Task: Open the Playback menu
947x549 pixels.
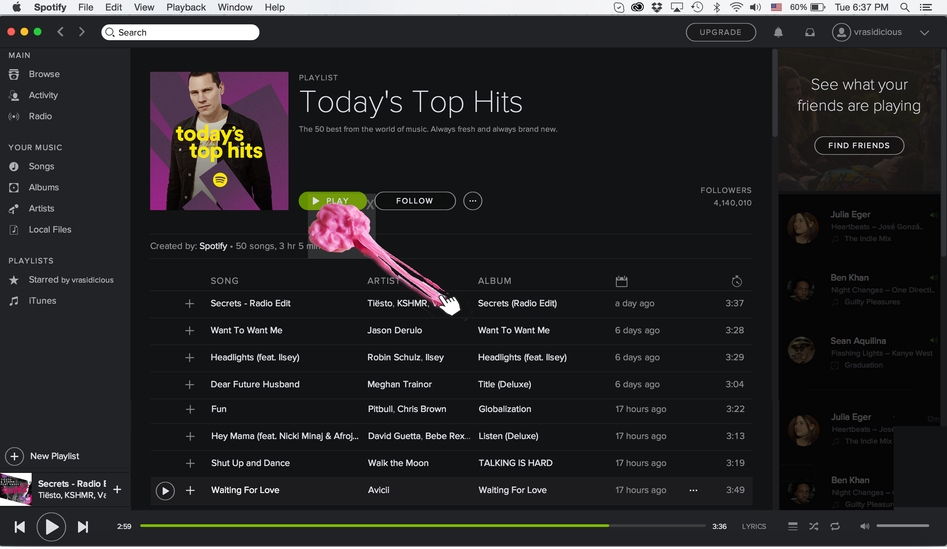Action: (186, 7)
